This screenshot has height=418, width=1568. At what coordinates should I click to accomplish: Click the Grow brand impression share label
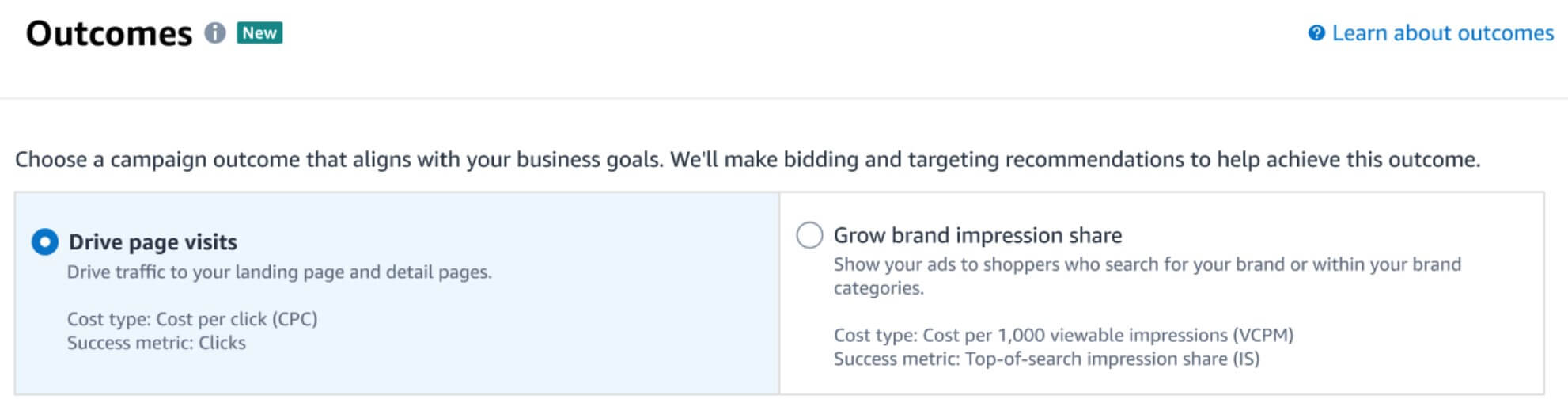(977, 235)
